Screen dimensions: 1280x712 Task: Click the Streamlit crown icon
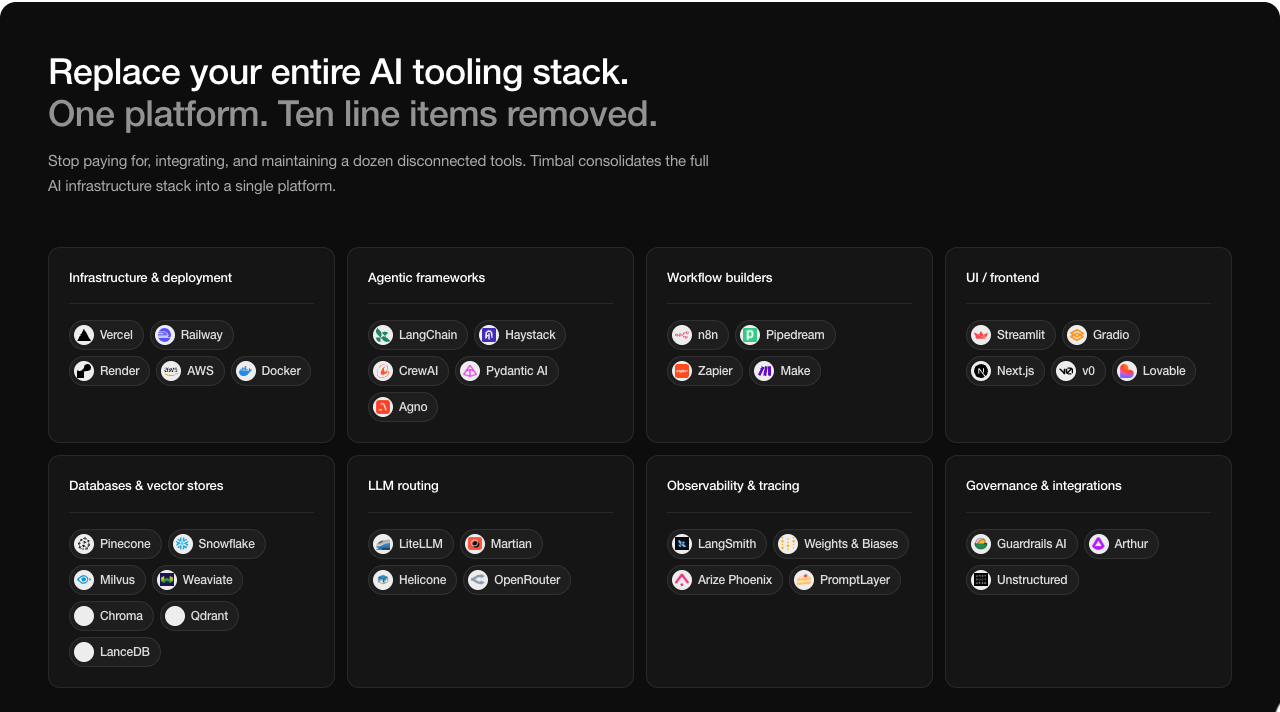pyautogui.click(x=981, y=335)
